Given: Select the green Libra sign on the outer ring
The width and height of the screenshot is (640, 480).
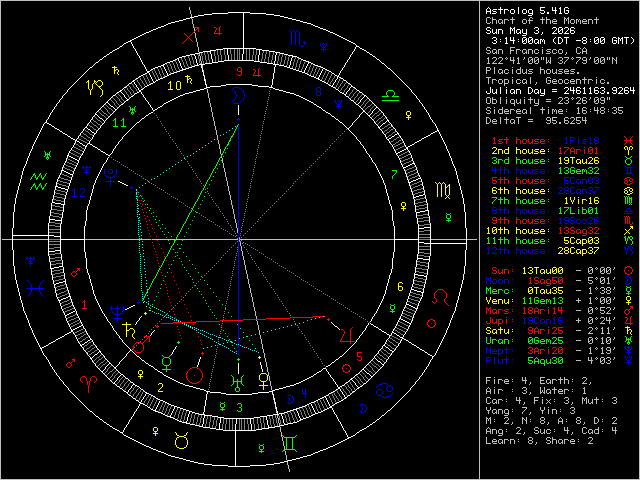Looking at the screenshot, I should click(x=390, y=97).
